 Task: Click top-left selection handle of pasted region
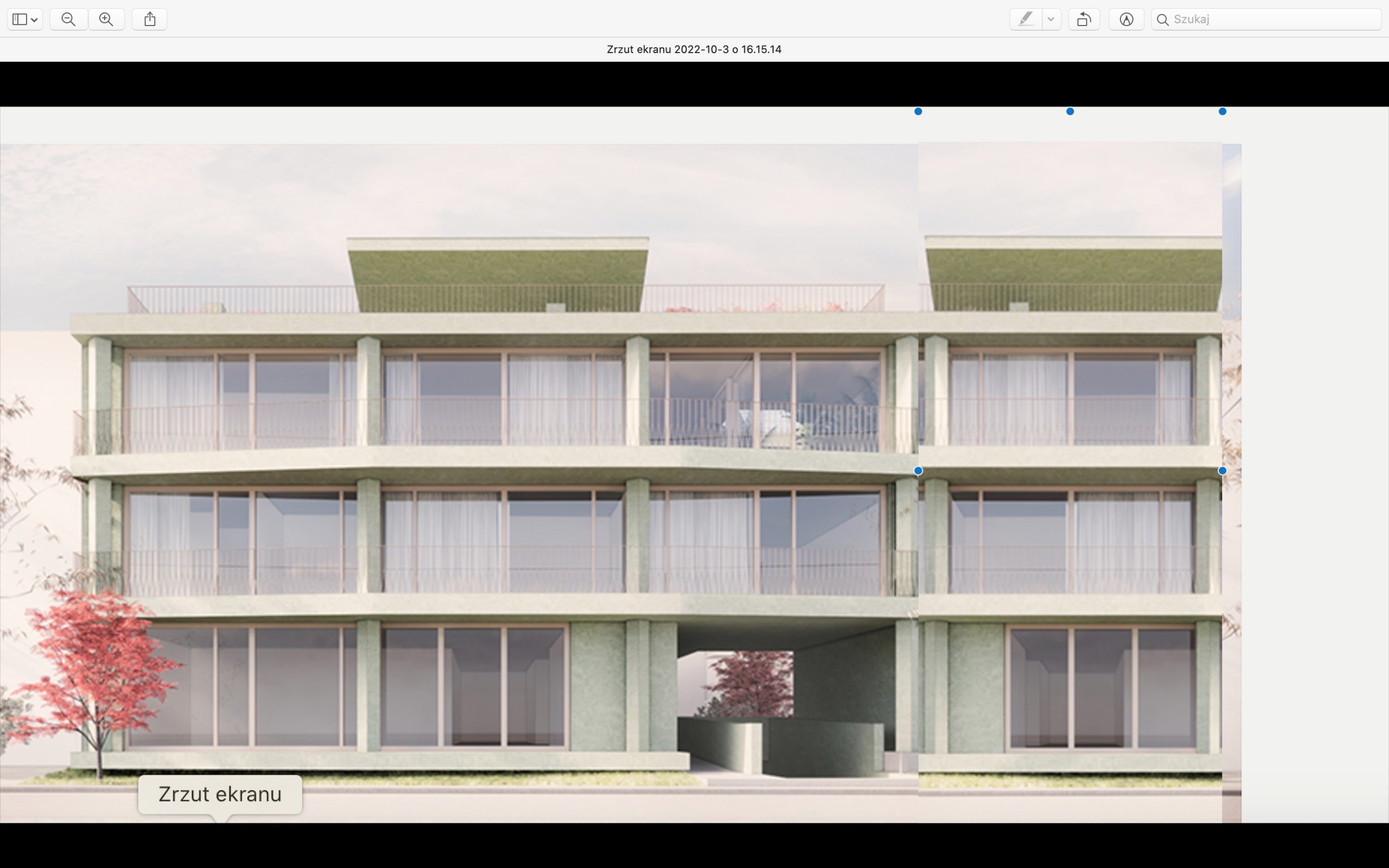click(x=918, y=111)
